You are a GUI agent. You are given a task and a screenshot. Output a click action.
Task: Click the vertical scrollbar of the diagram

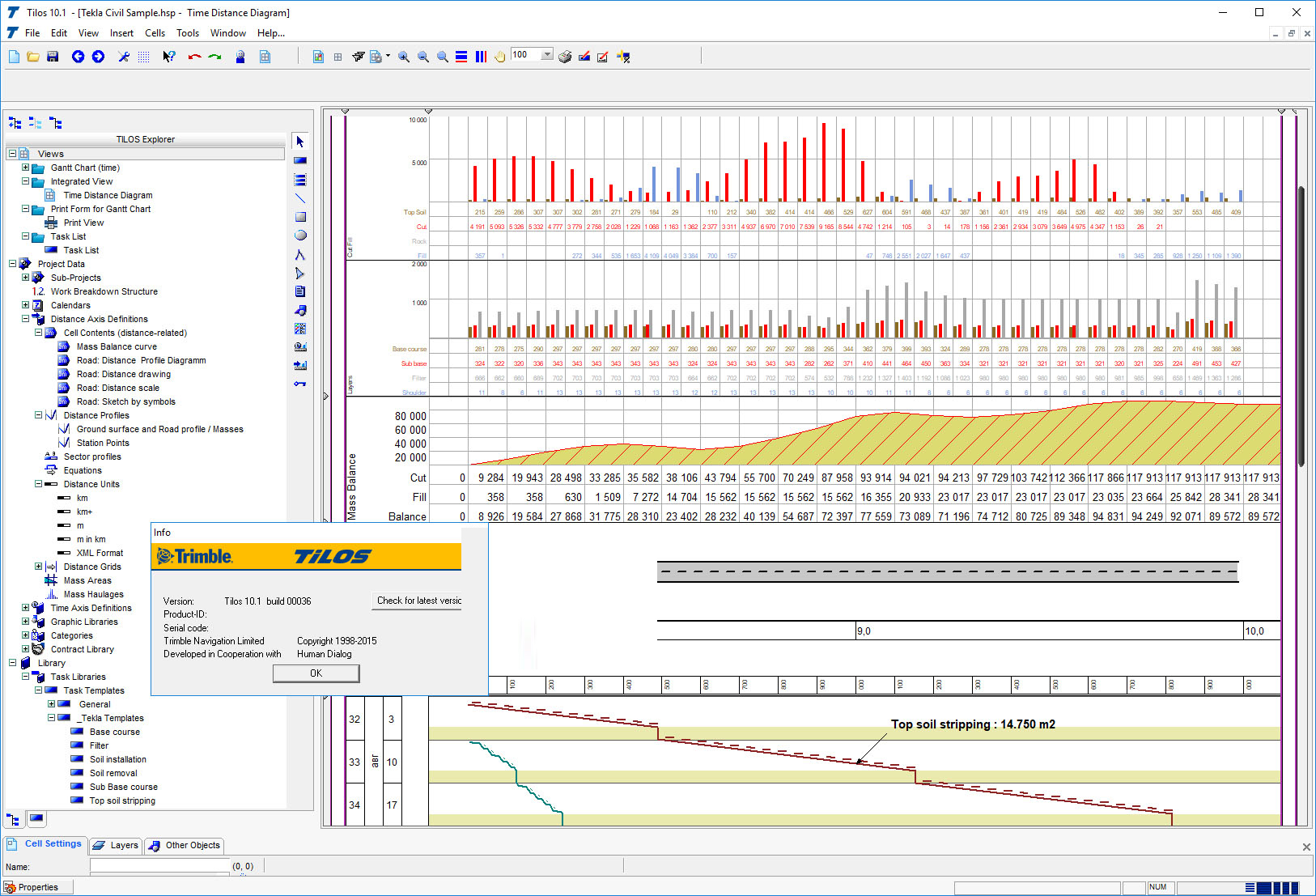click(x=1302, y=326)
